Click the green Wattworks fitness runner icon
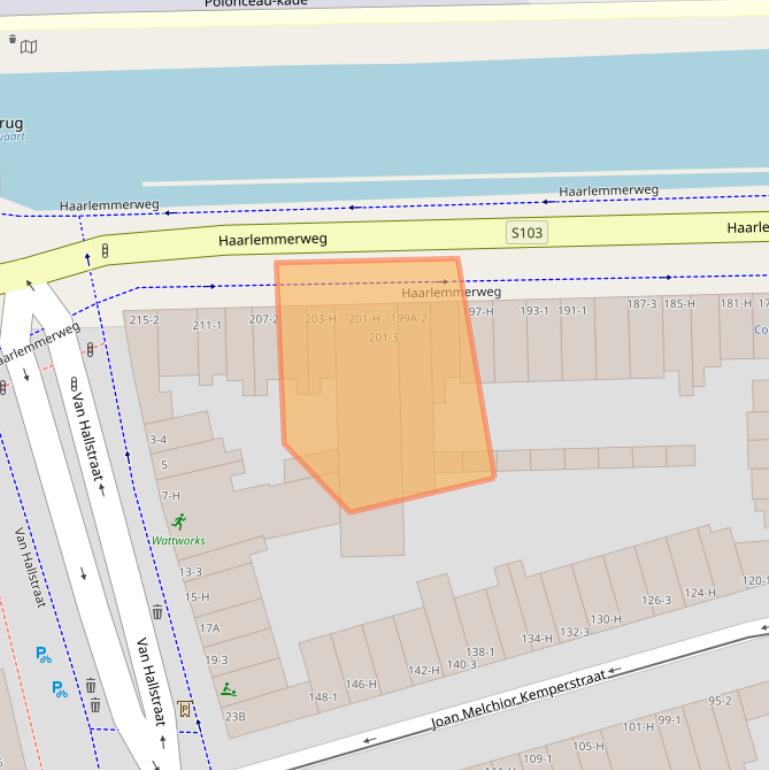 coord(179,521)
